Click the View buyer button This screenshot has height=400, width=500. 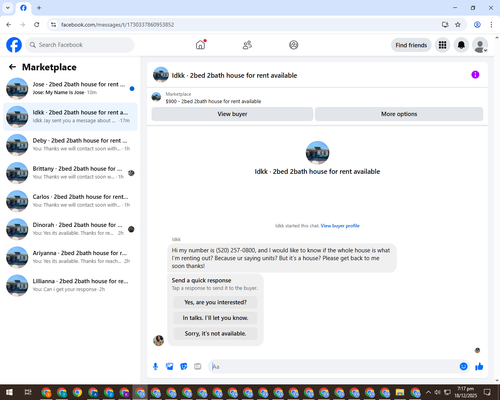click(232, 114)
